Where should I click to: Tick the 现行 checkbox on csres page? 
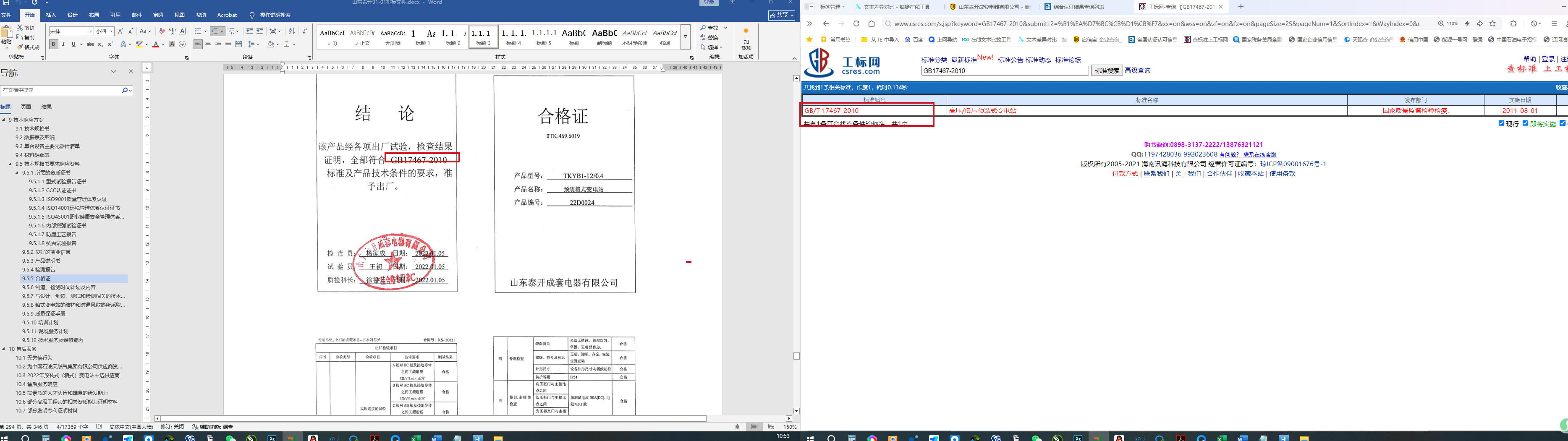click(x=1502, y=123)
